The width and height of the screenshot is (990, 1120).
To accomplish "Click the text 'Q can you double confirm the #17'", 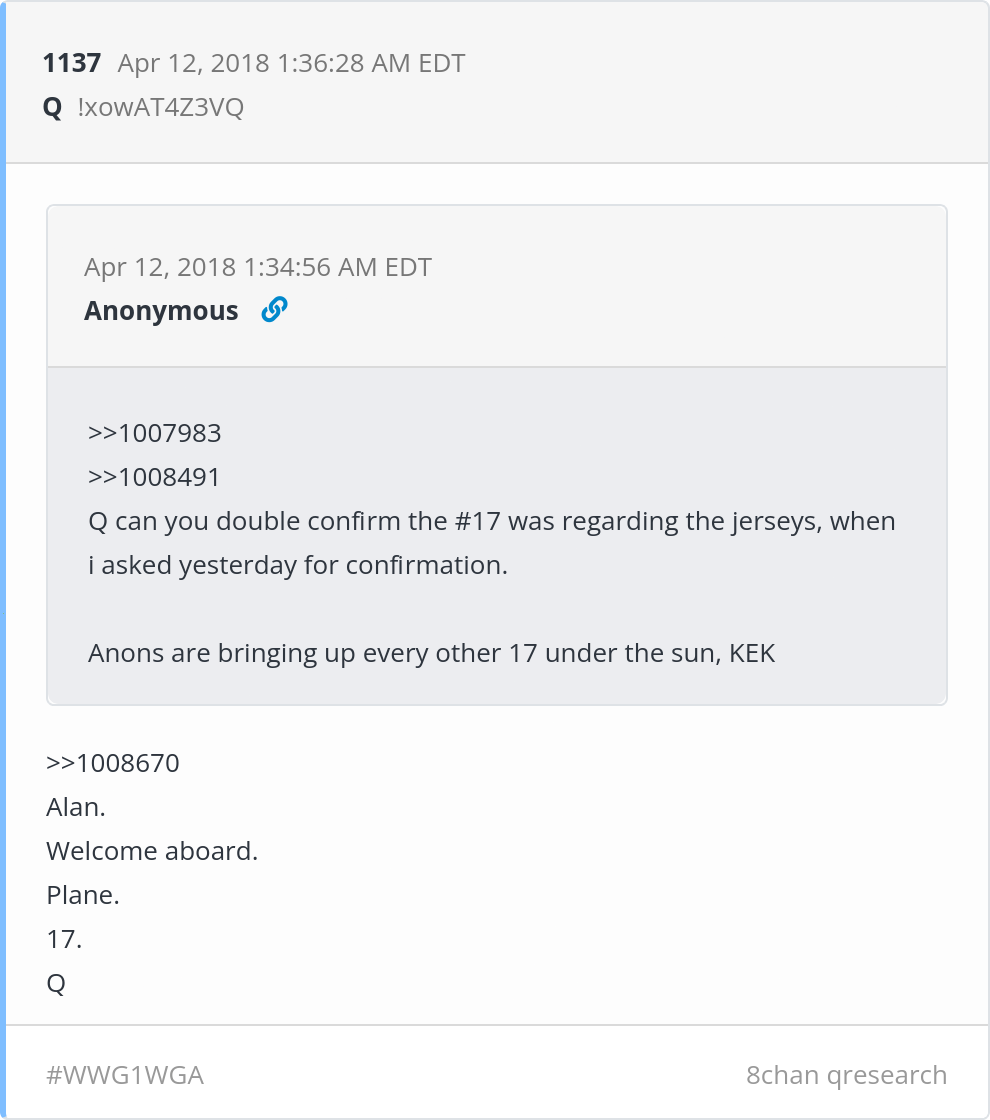I will (x=294, y=521).
